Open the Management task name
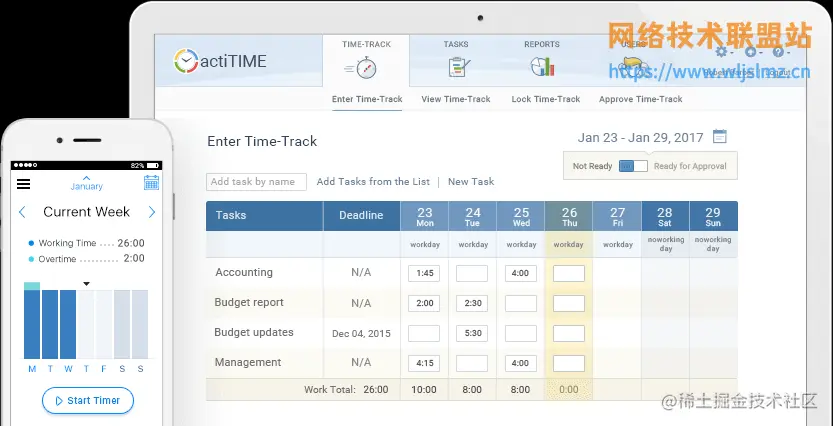 248,362
